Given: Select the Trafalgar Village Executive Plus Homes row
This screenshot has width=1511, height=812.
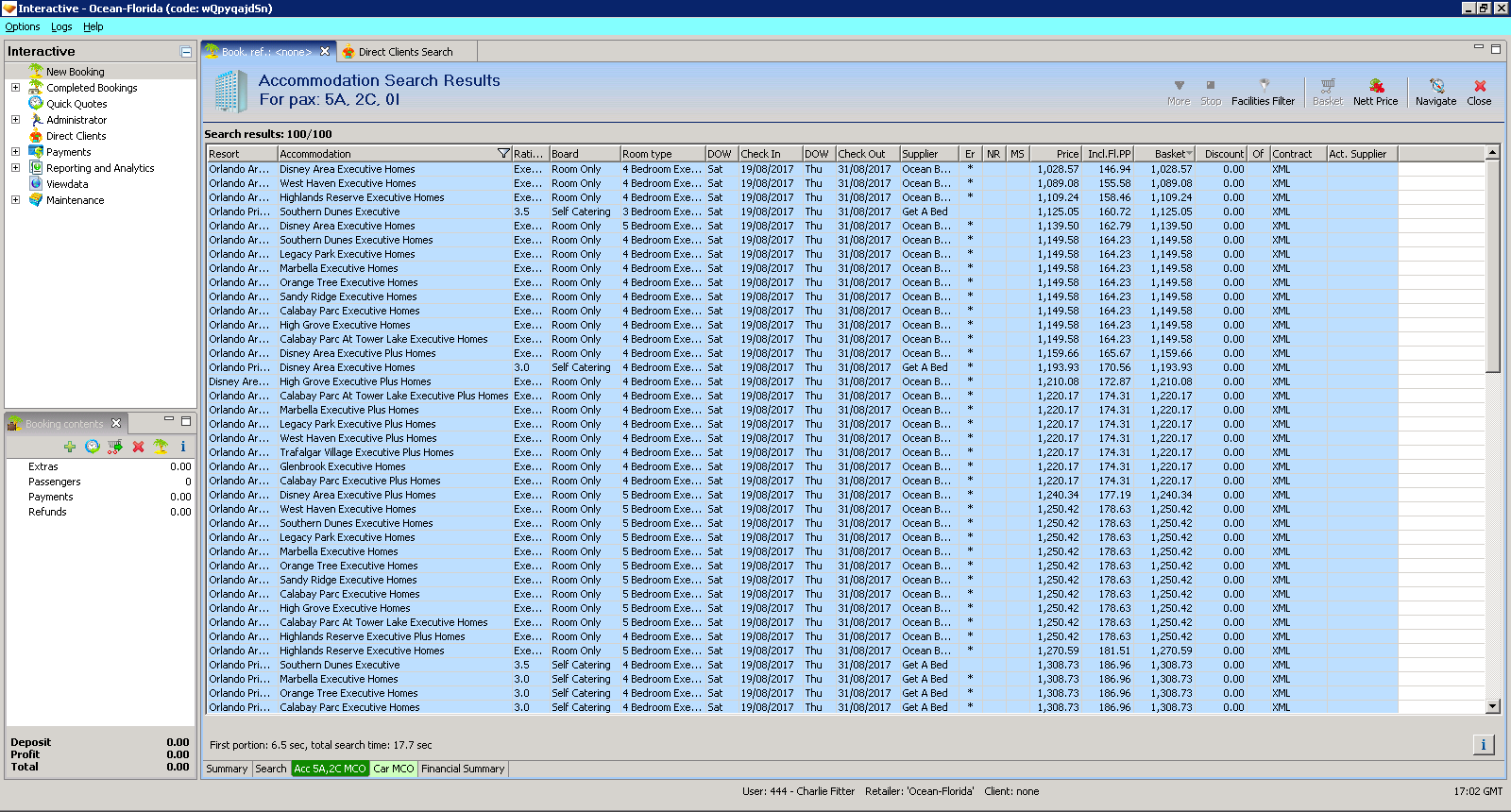Looking at the screenshot, I should pyautogui.click(x=802, y=452).
